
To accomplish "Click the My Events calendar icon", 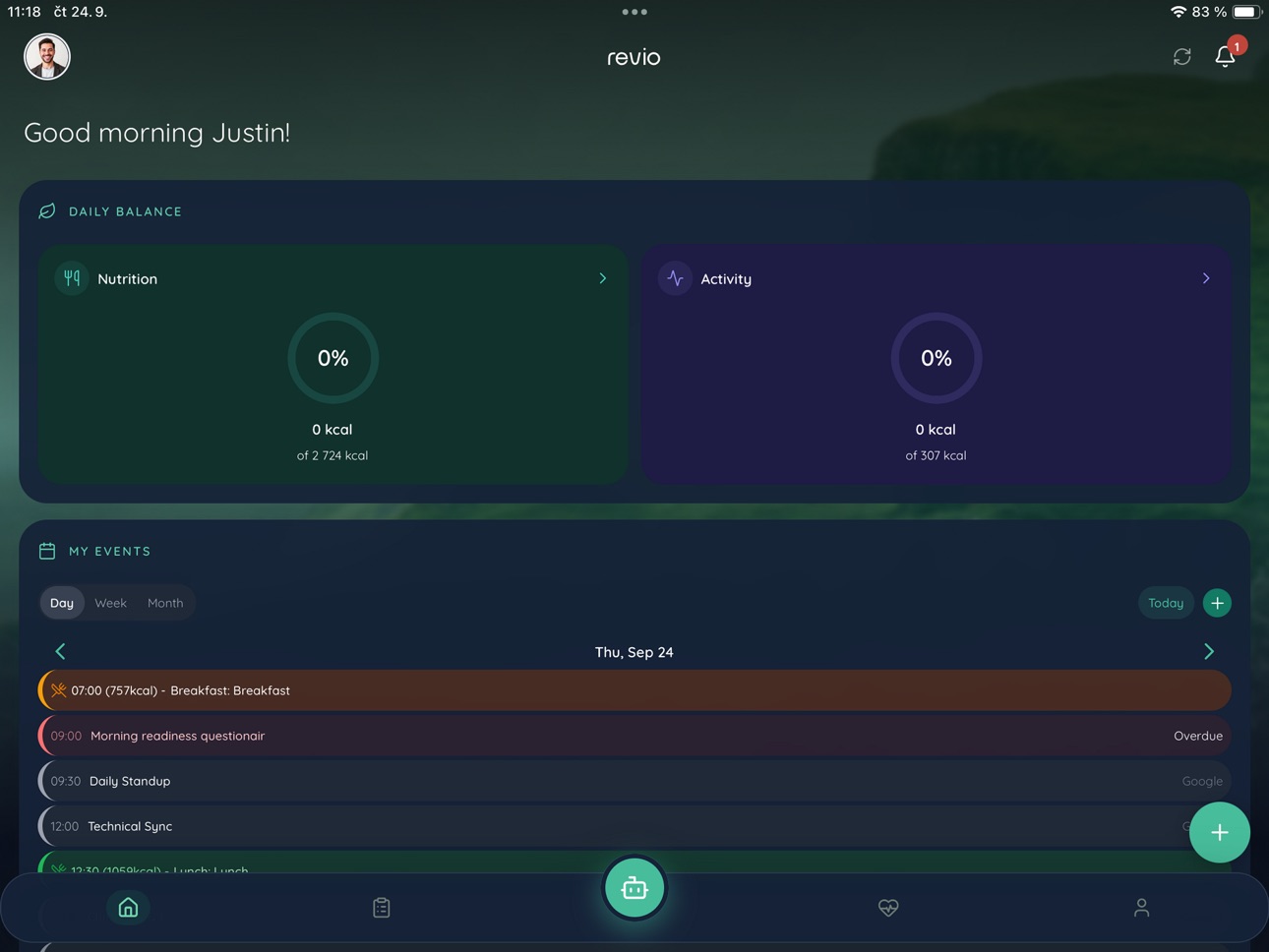I will click(x=47, y=551).
